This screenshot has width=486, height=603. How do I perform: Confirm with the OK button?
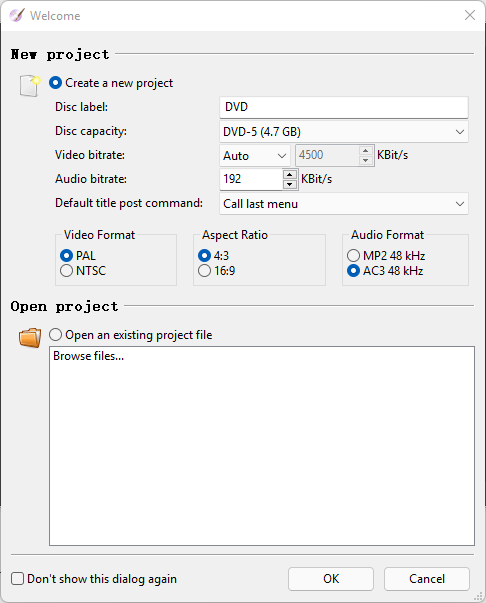[x=331, y=579]
